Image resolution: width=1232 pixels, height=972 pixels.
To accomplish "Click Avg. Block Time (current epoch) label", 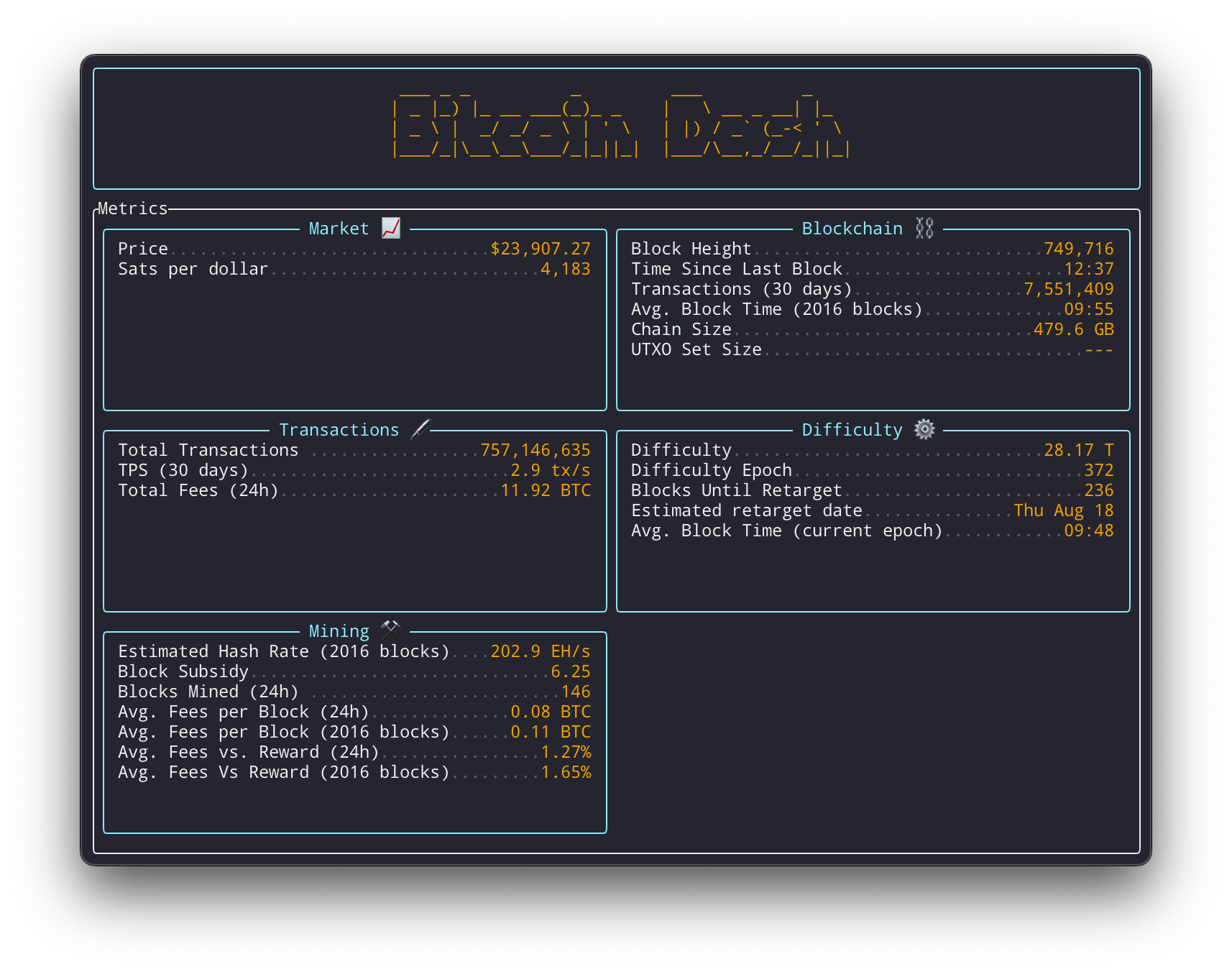I will (786, 531).
